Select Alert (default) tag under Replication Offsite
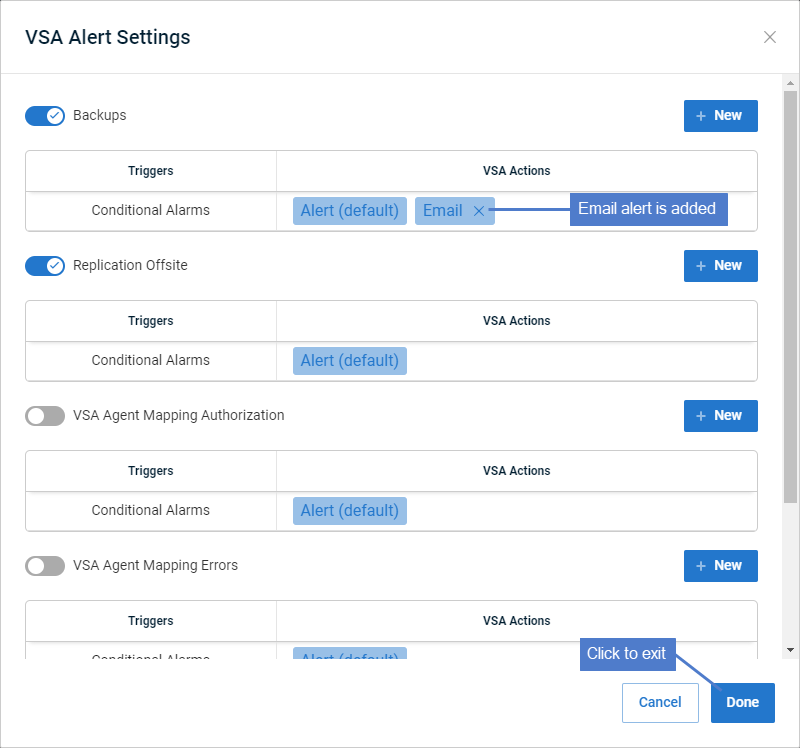 349,361
